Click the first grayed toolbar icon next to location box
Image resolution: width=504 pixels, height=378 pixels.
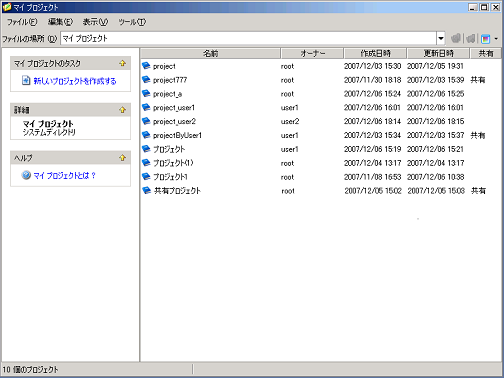456,39
